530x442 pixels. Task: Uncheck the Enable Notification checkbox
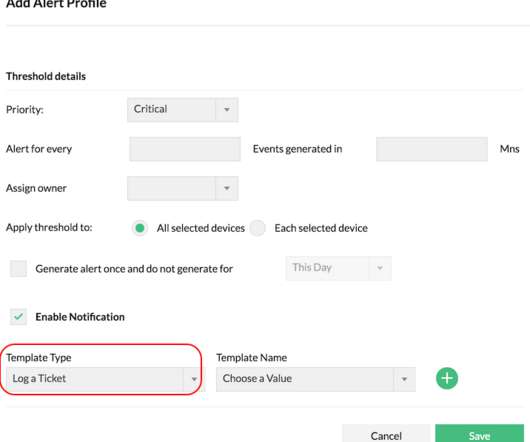click(x=18, y=317)
